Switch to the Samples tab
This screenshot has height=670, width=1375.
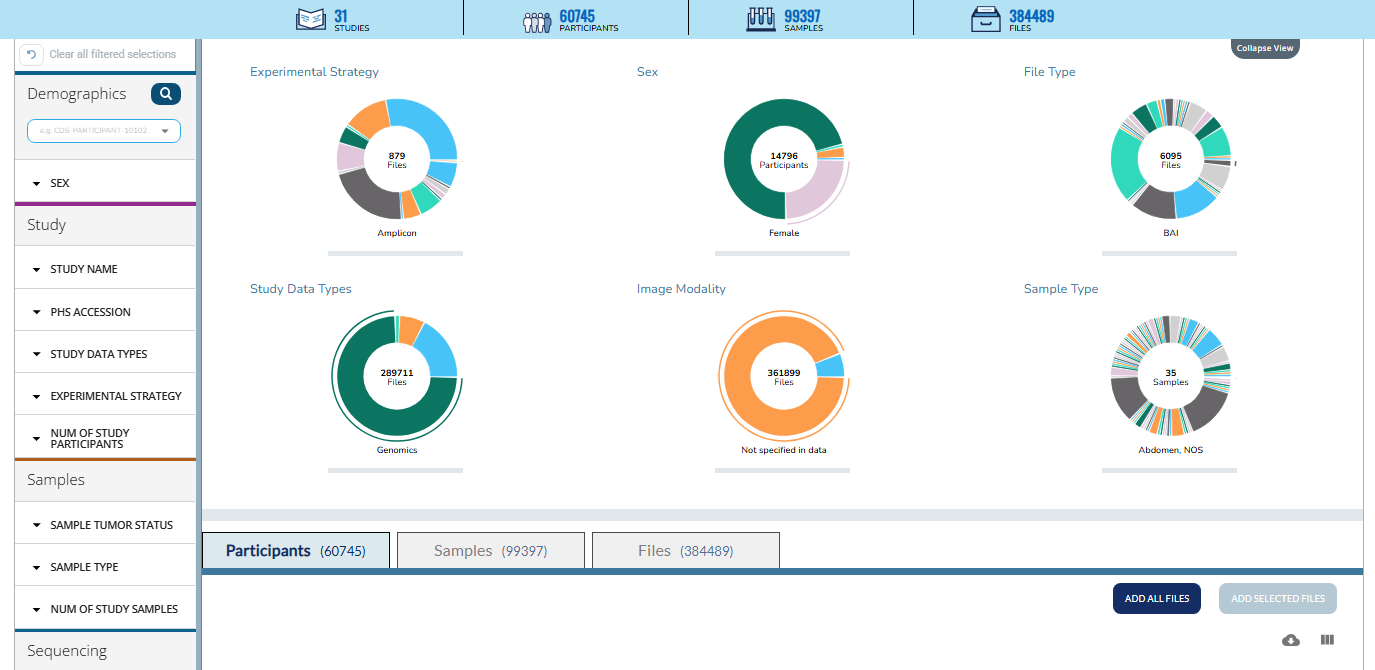point(491,551)
